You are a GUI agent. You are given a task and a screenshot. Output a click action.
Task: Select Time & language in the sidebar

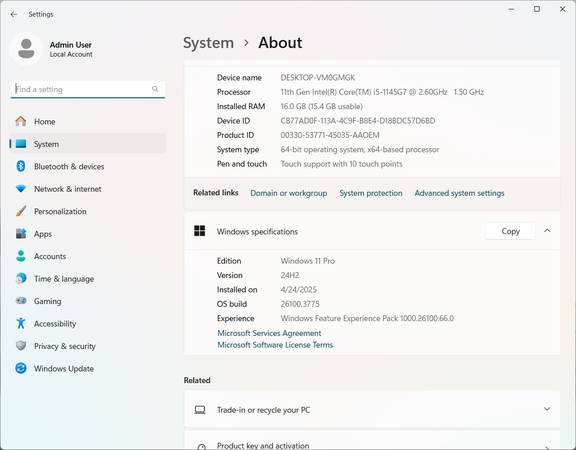[87, 278]
